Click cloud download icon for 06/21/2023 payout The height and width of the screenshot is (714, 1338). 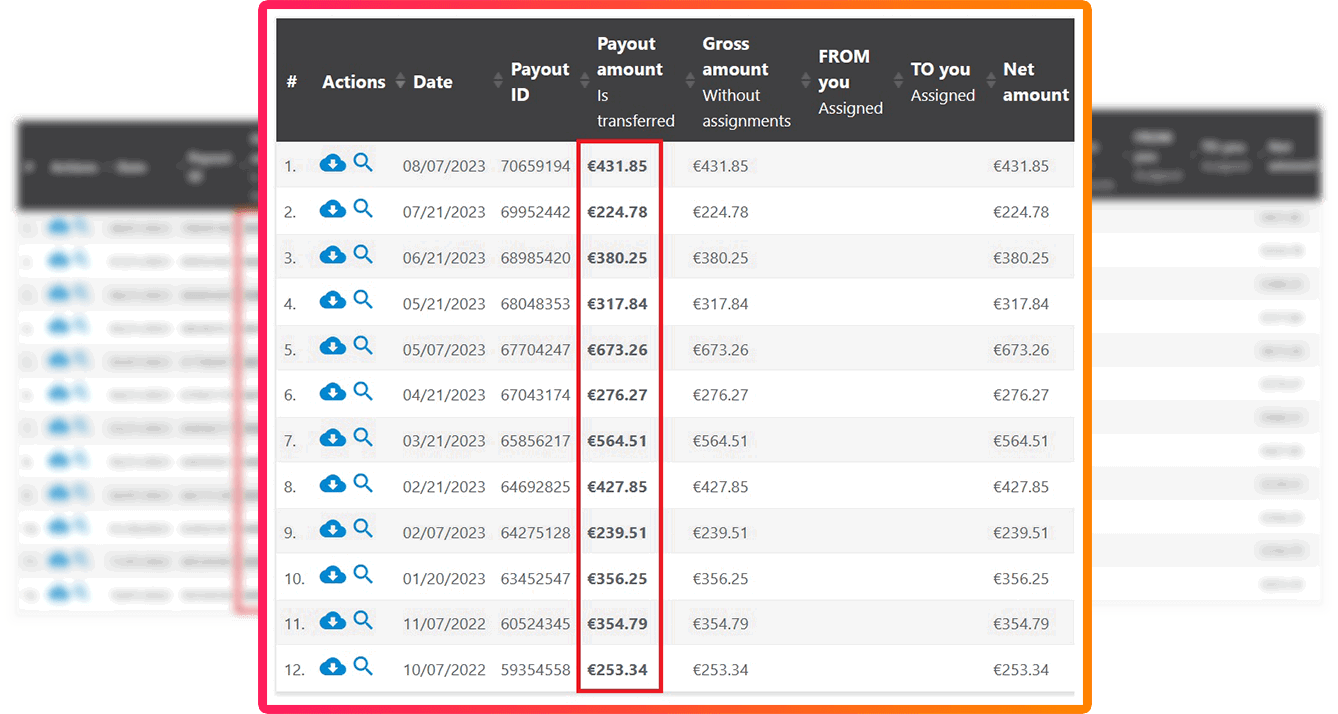pos(332,256)
